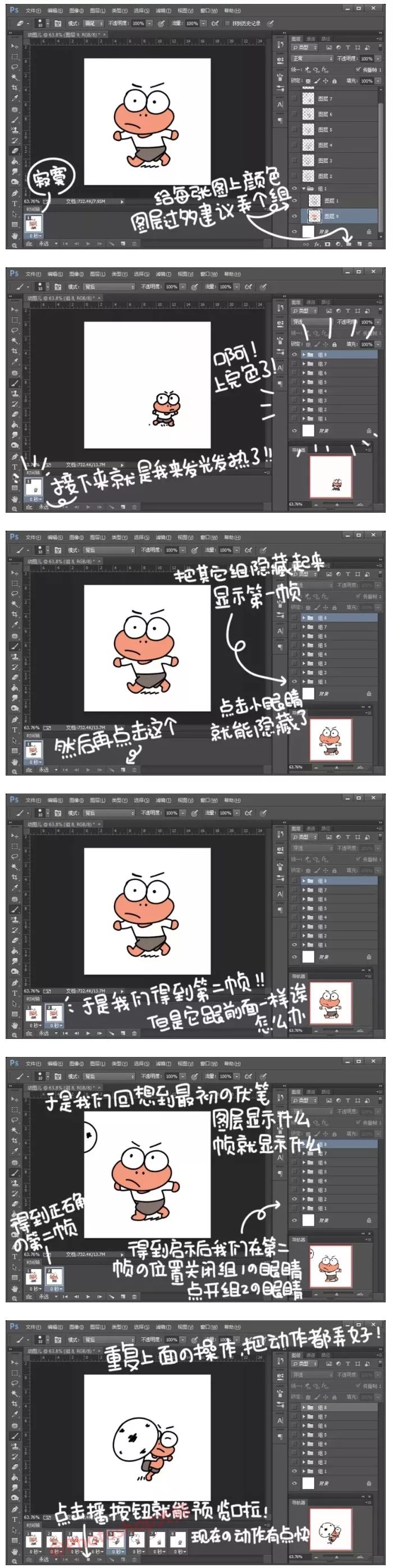This screenshot has height=1568, width=393.
Task: Toggle the eye of 组 8 in second screenshot
Action: click(294, 354)
